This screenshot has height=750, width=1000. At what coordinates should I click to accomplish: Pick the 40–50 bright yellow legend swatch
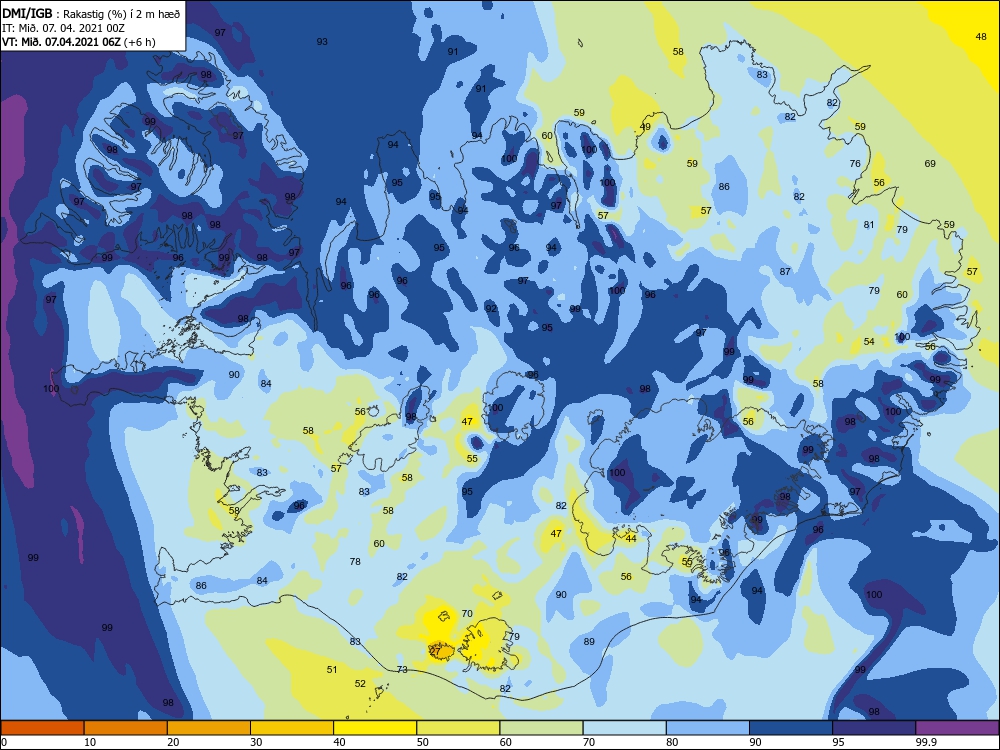click(x=375, y=728)
